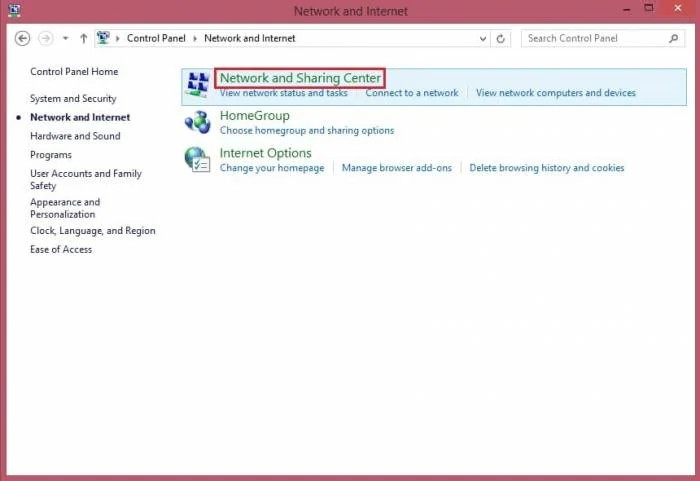700x481 pixels.
Task: Select Control Panel breadcrumb in address bar
Action: click(x=156, y=38)
